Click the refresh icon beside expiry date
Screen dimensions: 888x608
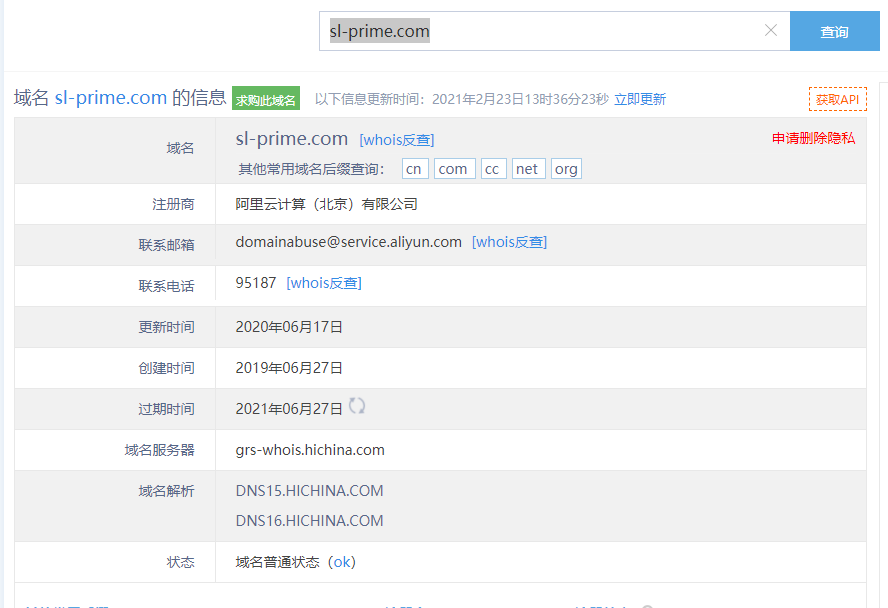[357, 406]
